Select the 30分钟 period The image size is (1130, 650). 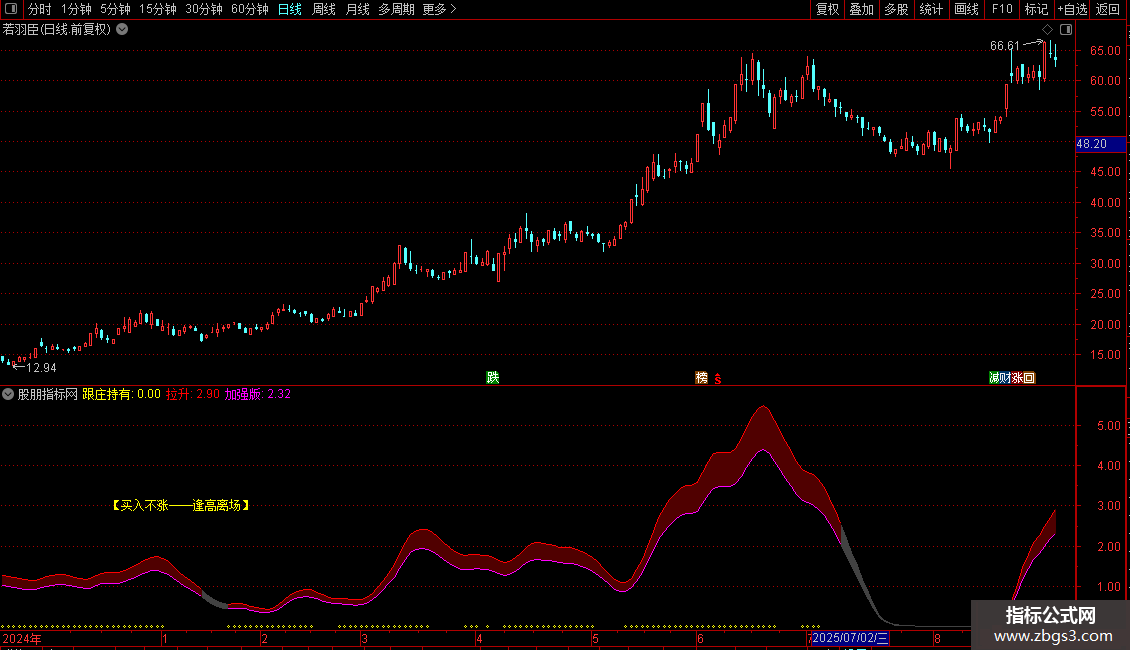[x=203, y=9]
